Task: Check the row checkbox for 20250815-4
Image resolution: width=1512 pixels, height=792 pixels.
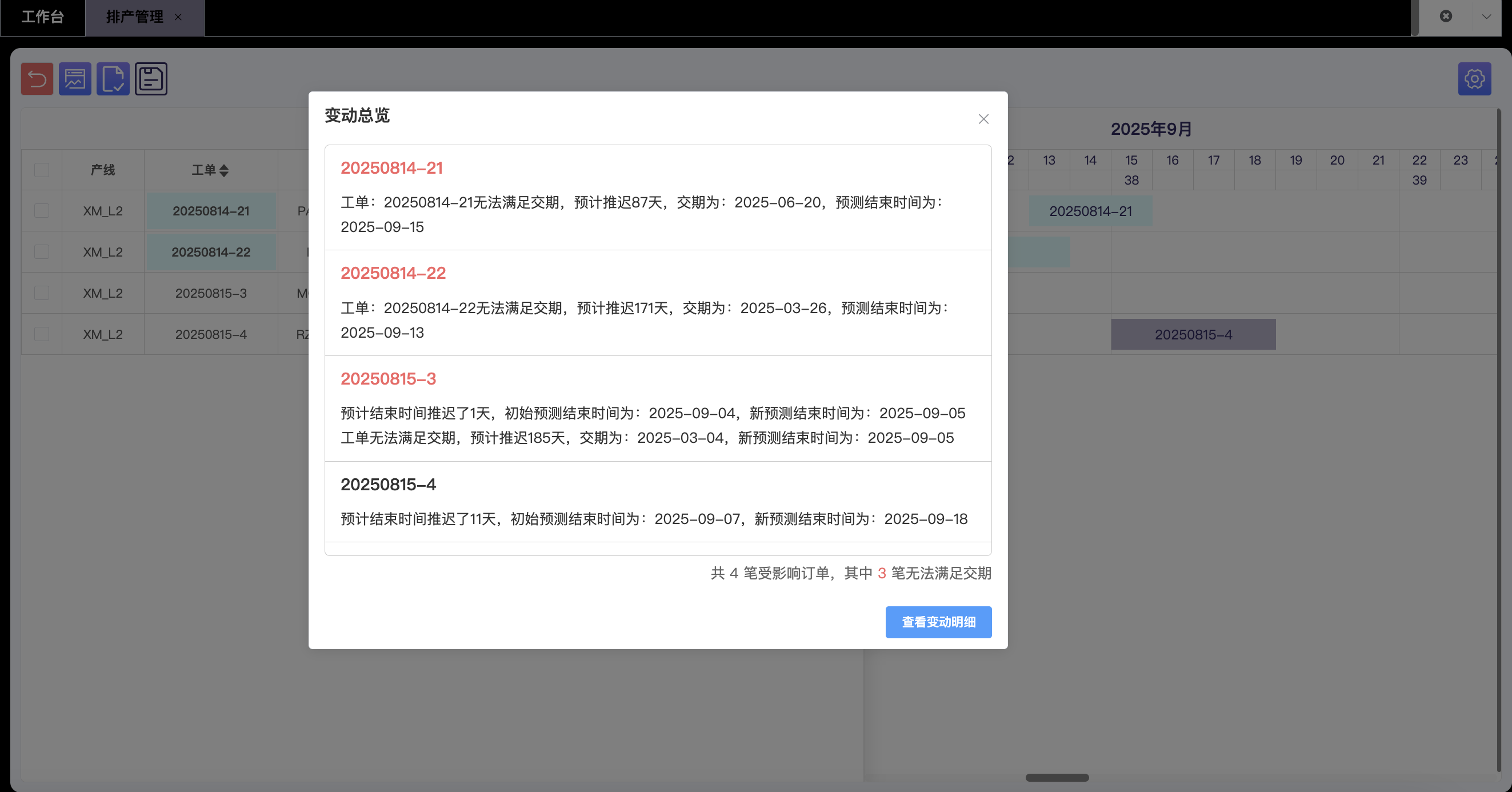Action: point(42,334)
